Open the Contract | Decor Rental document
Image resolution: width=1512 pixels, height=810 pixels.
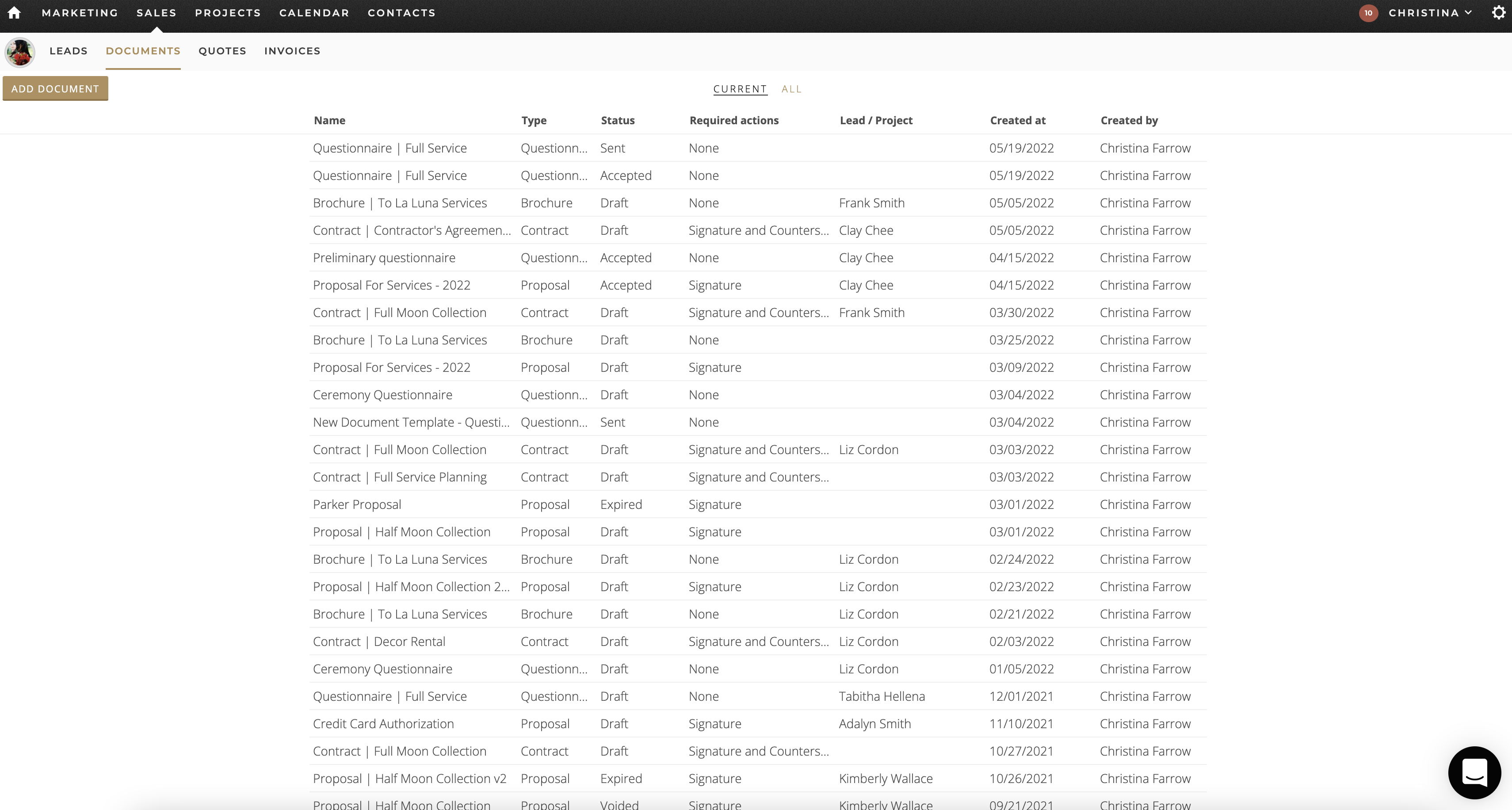[378, 641]
